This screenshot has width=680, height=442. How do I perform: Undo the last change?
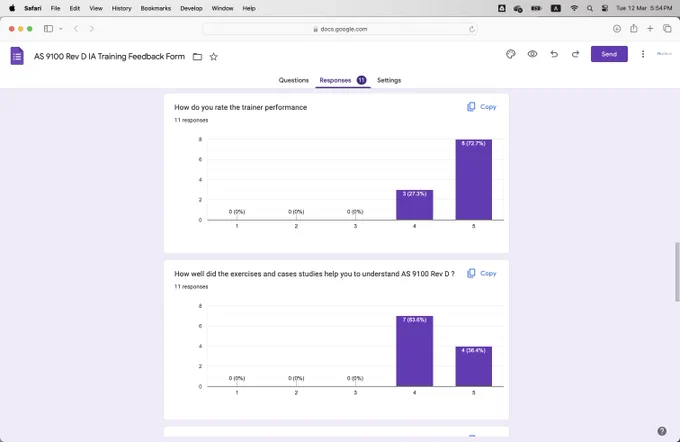554,54
